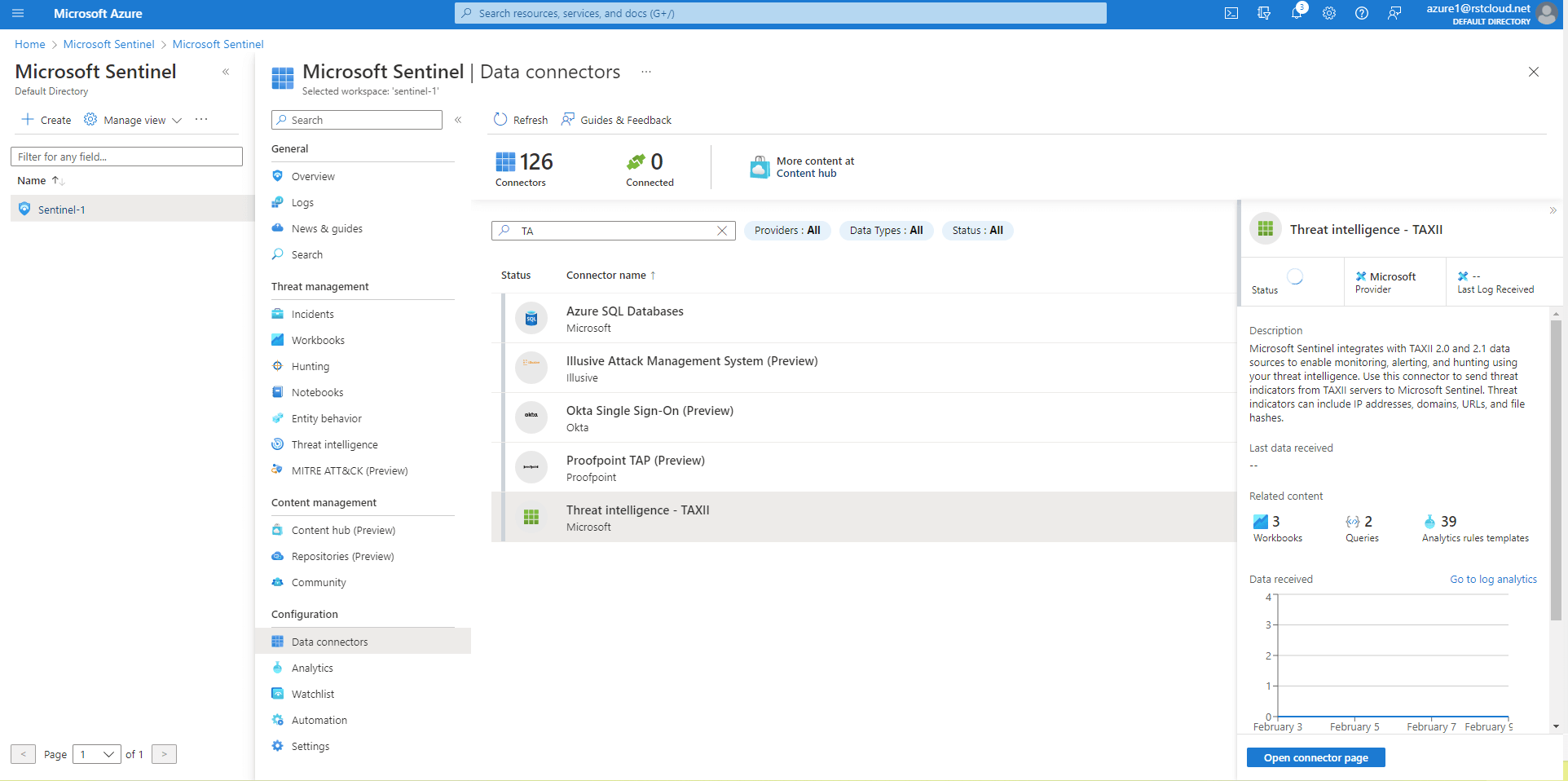
Task: Open the Data Types filter dropdown
Action: (885, 230)
